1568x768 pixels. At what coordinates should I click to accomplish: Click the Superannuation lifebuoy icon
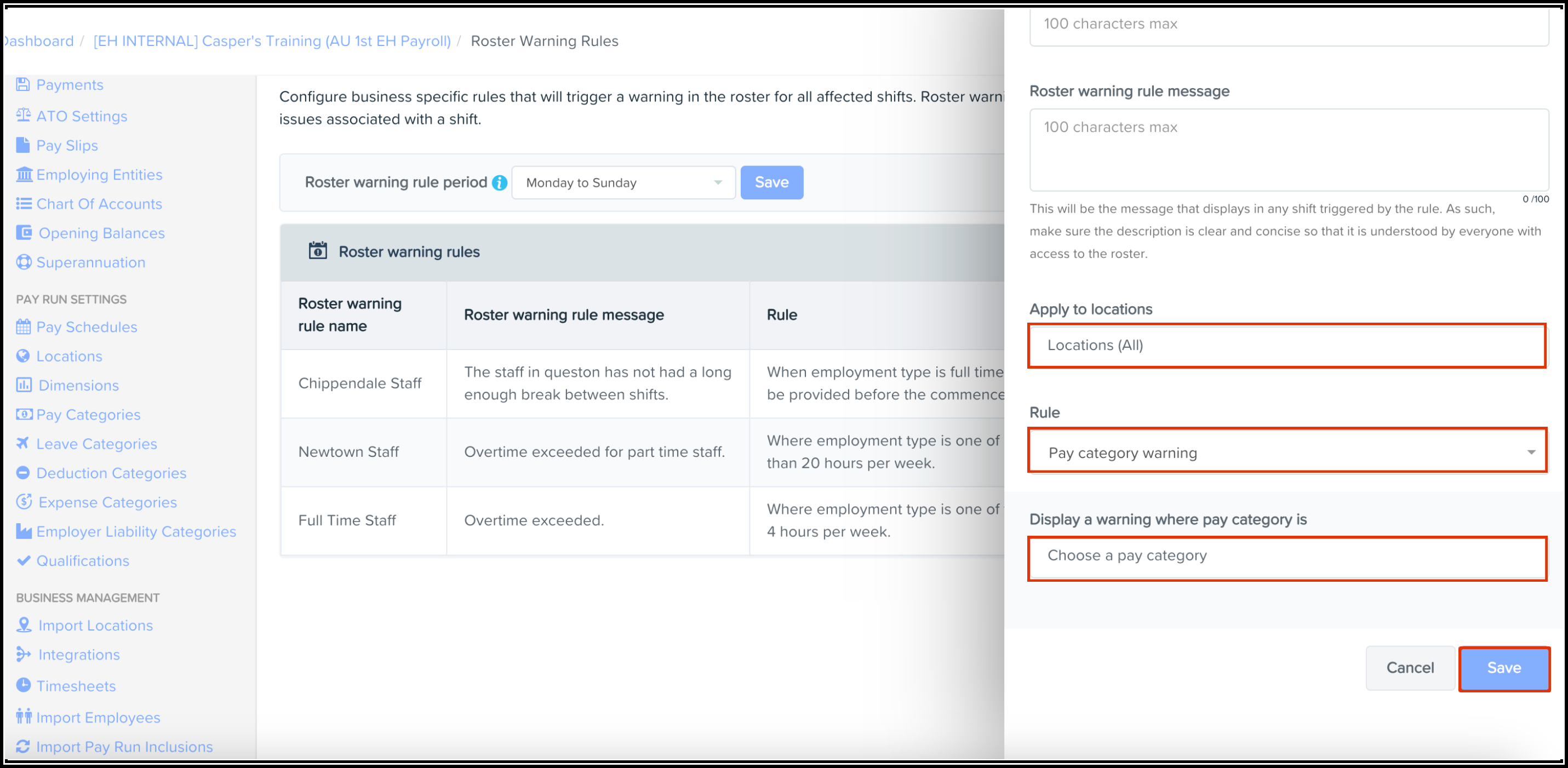coord(24,262)
